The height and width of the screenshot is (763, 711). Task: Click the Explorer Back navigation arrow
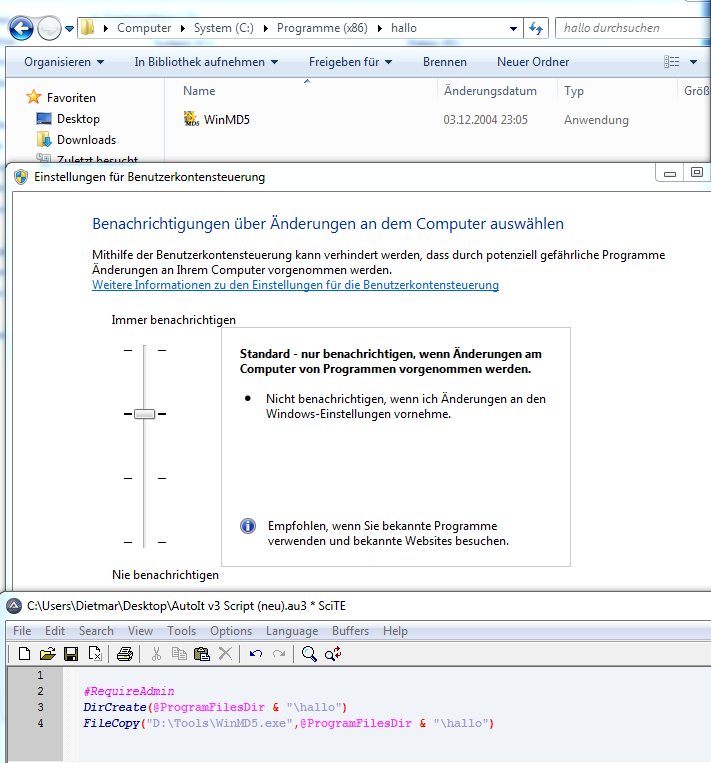click(x=21, y=28)
